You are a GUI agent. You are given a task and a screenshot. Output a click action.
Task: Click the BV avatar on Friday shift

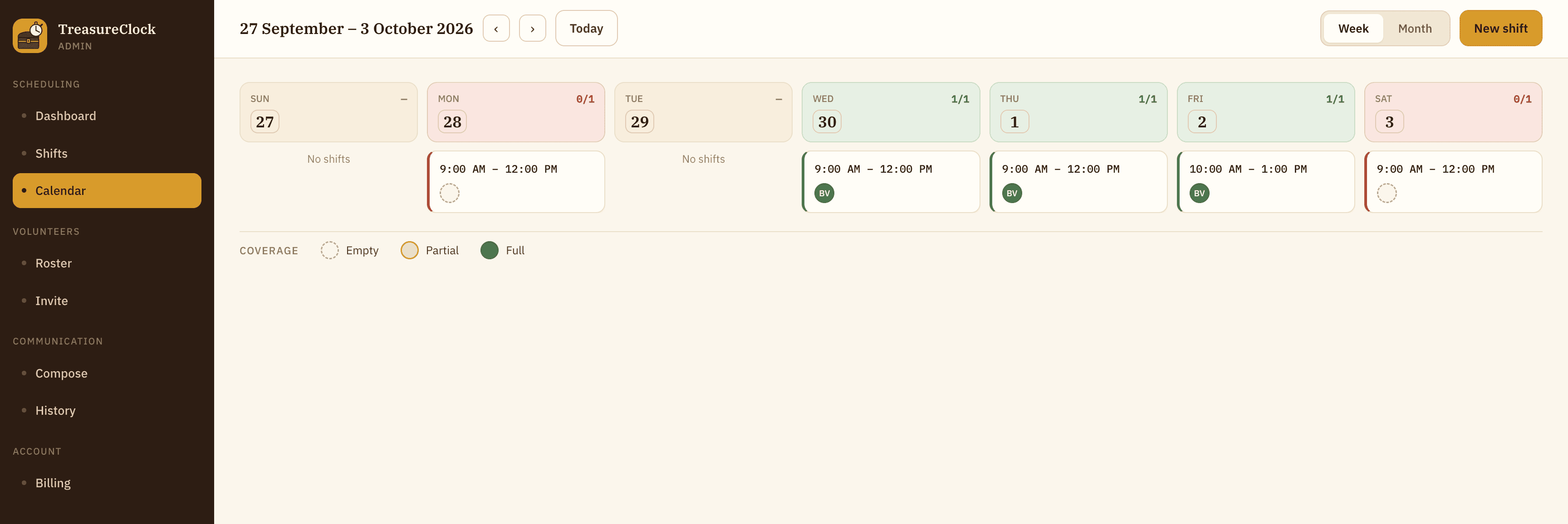[1199, 193]
